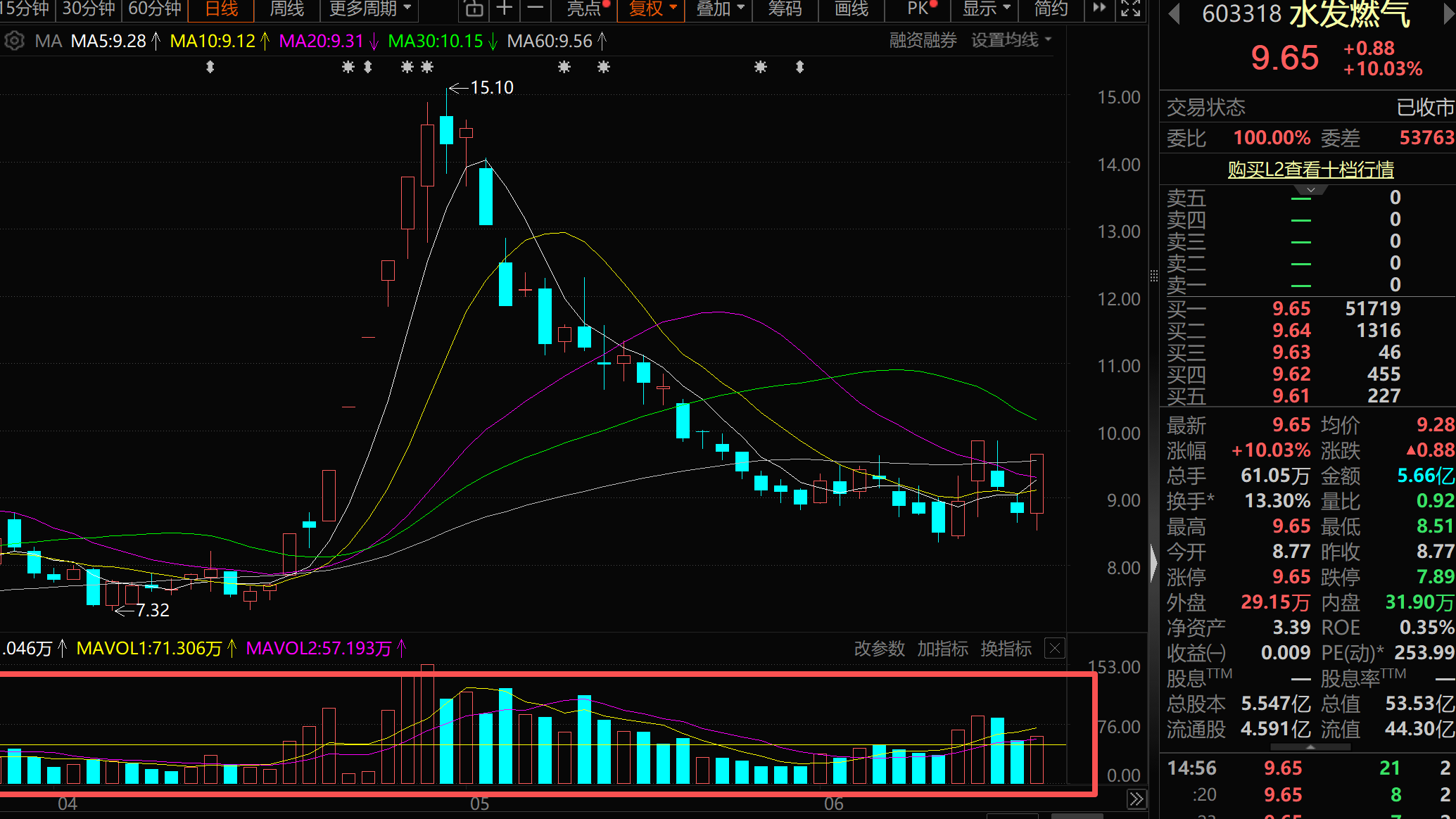
Task: Click second star marker in May decline
Action: (604, 67)
